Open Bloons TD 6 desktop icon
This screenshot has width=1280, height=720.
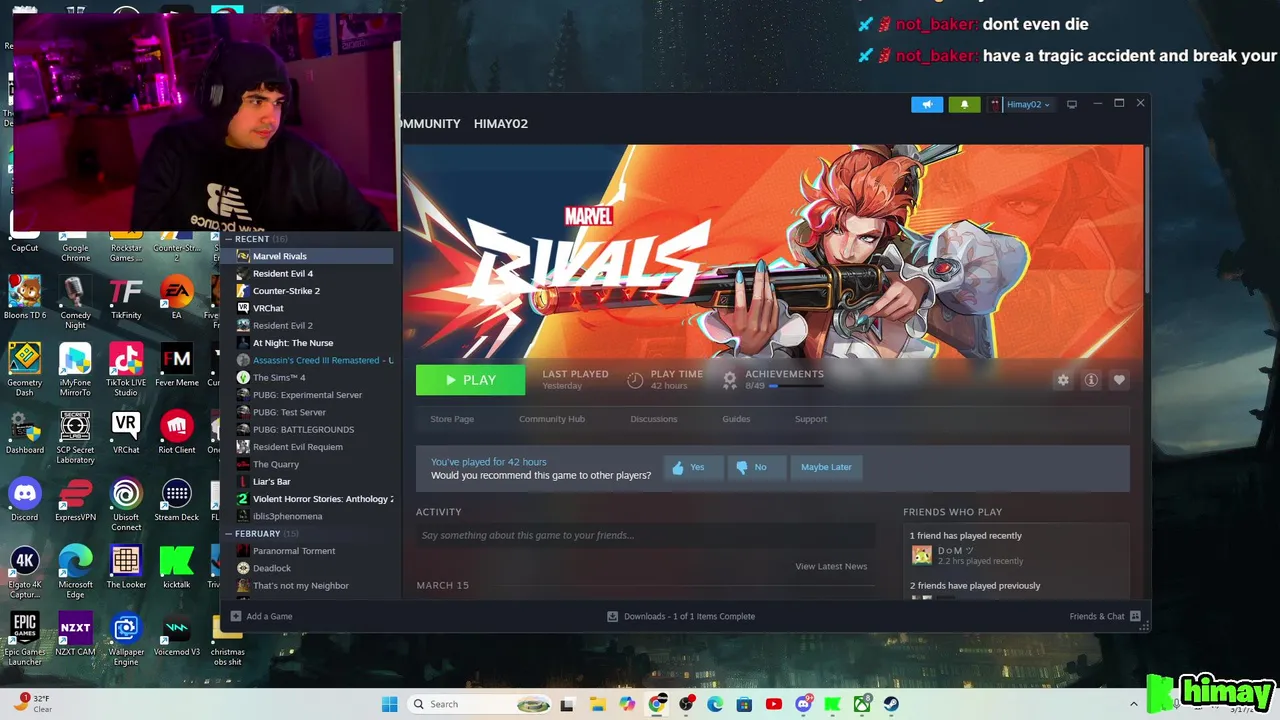click(x=25, y=298)
